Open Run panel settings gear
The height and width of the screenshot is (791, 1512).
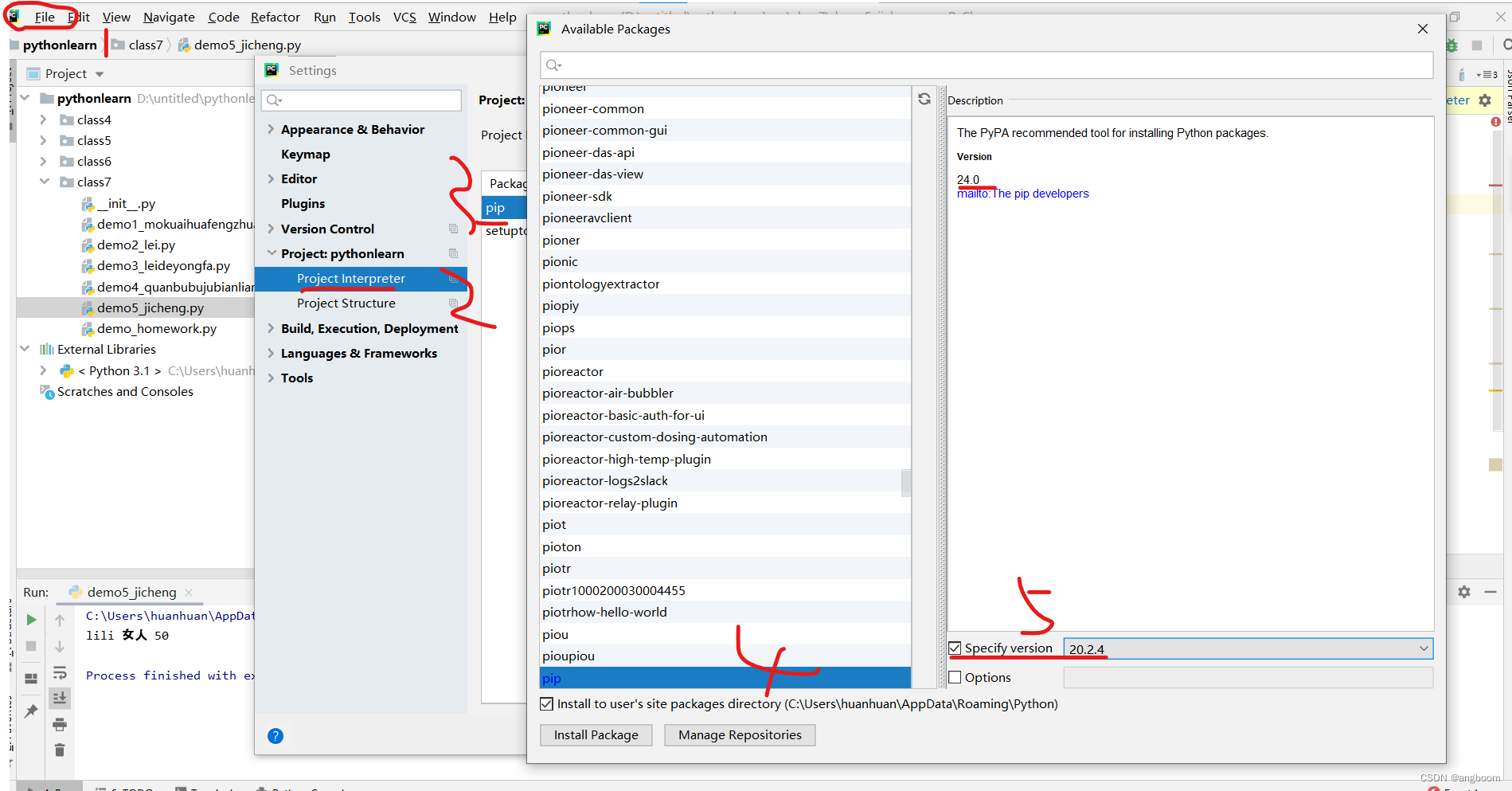(1464, 592)
